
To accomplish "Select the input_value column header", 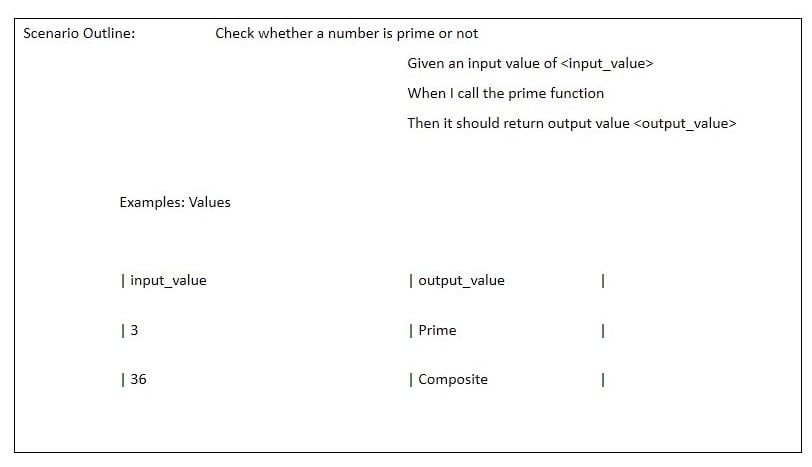I will 168,280.
